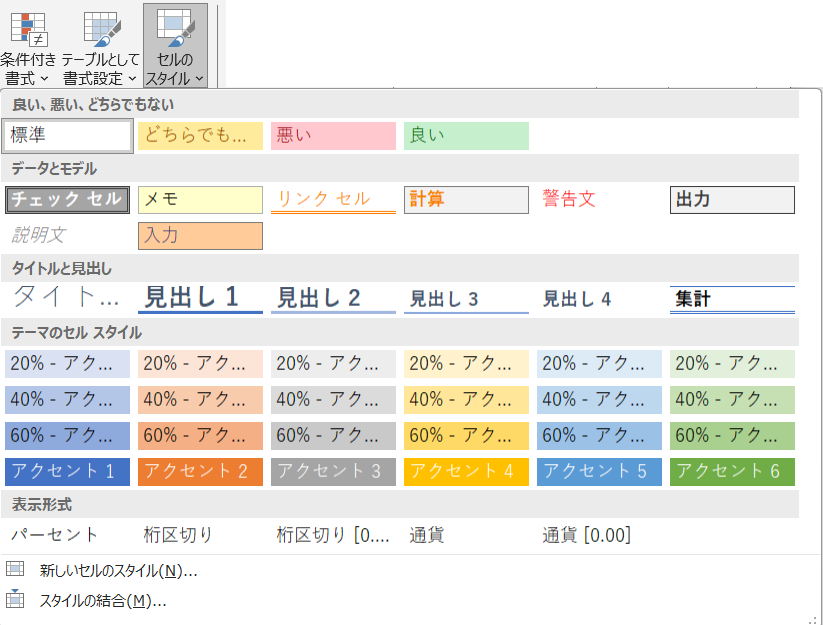823x625 pixels.
Task: Apply the pink 悪い style swatch
Action: pyautogui.click(x=333, y=136)
